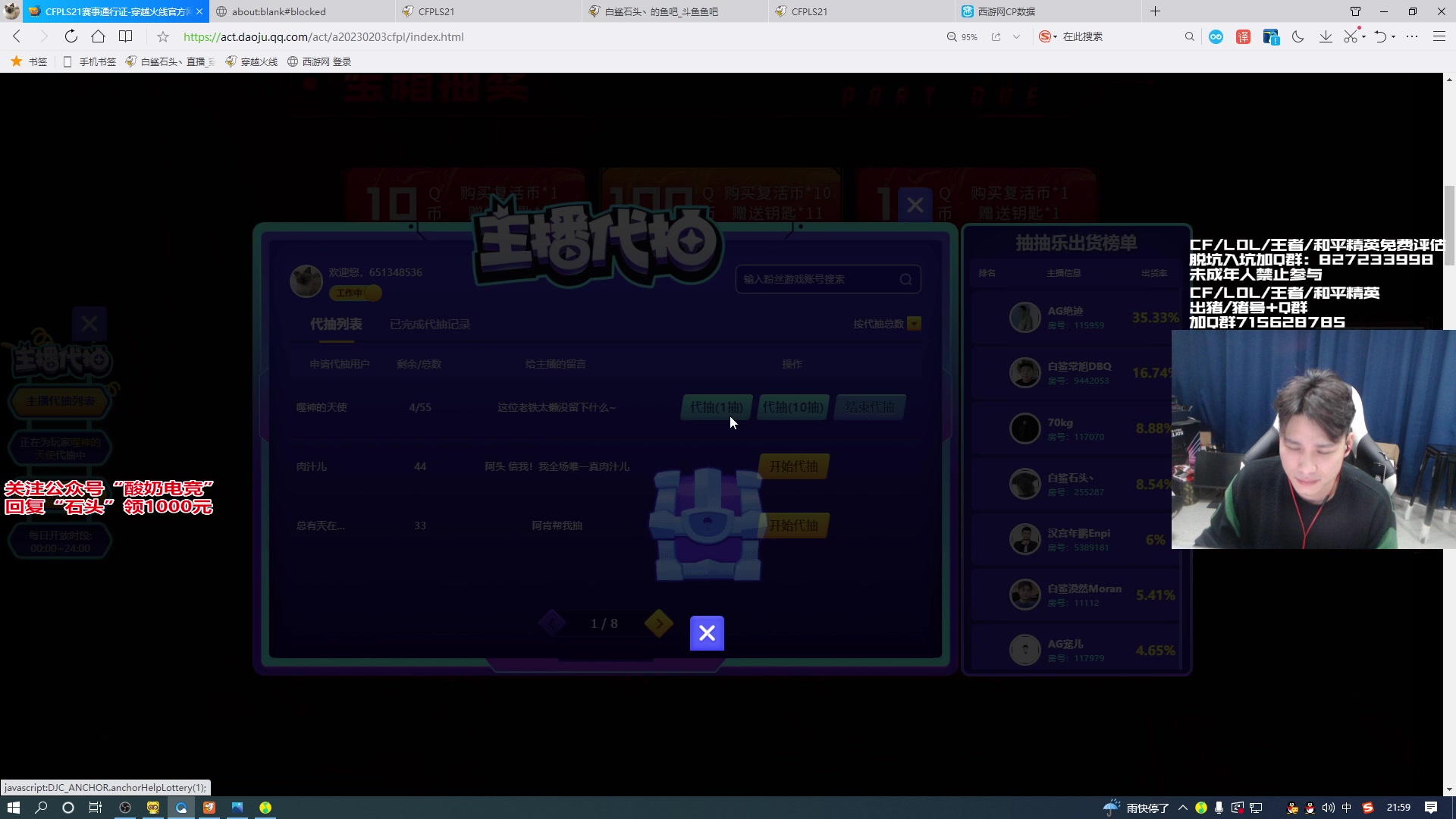Image resolution: width=1456 pixels, height=819 pixels.
Task: Click the purple treasure chest image
Action: 707,525
